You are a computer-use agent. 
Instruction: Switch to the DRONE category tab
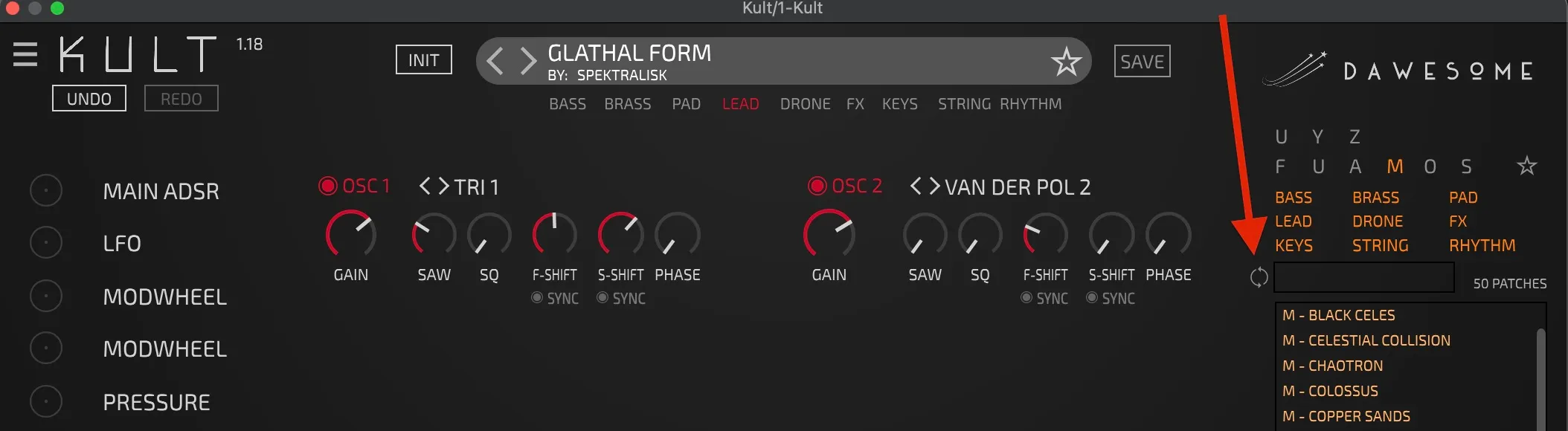pyautogui.click(x=805, y=104)
